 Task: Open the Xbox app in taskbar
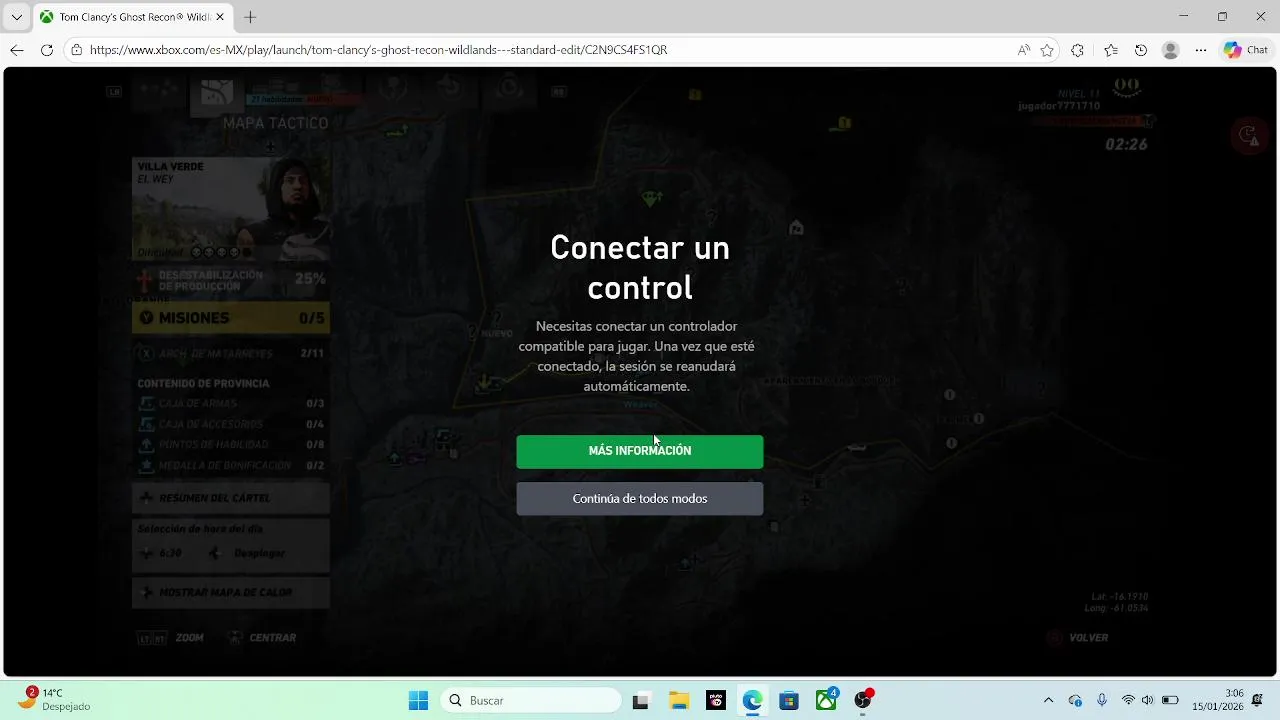pos(827,701)
